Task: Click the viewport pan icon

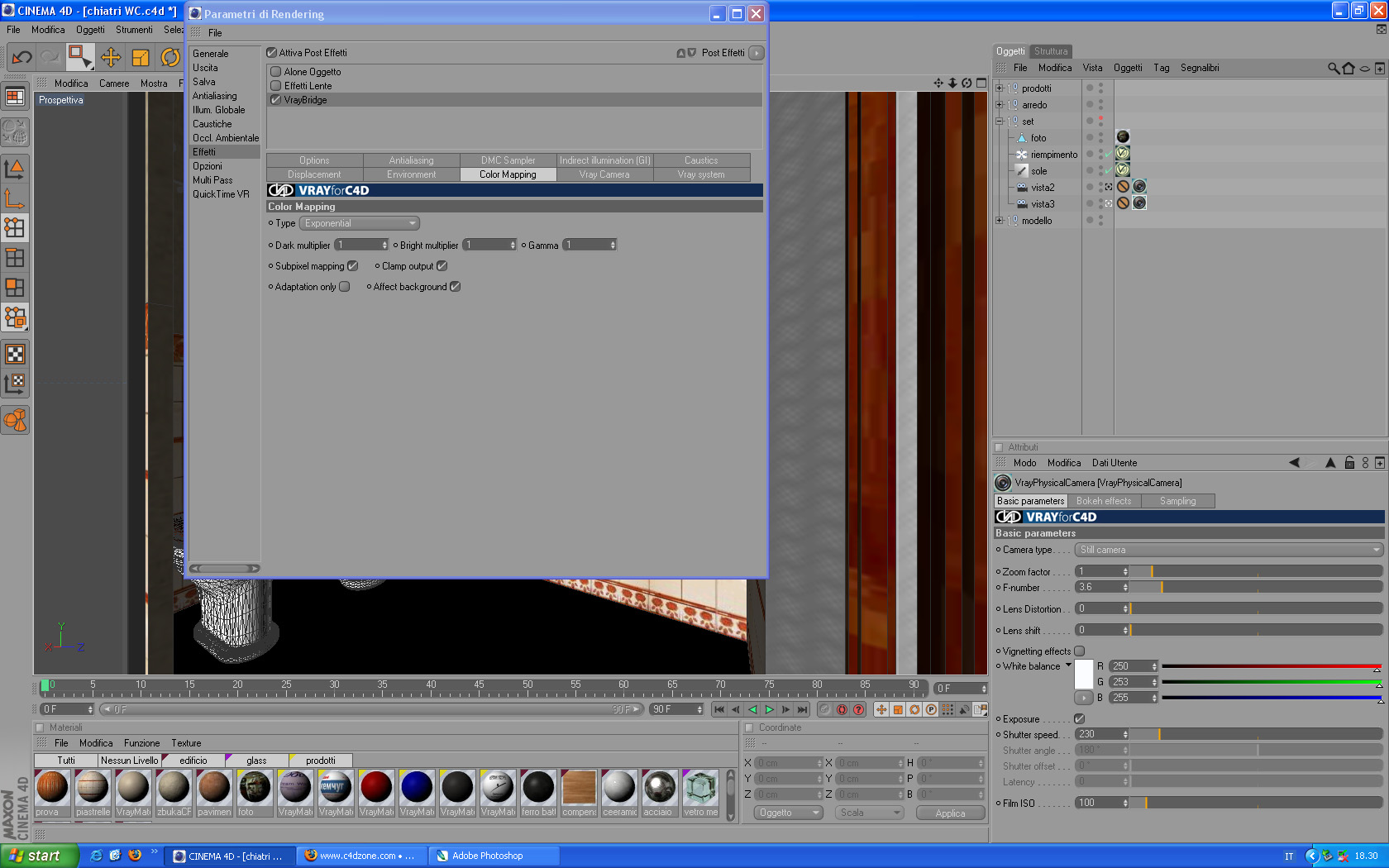Action: 938,83
